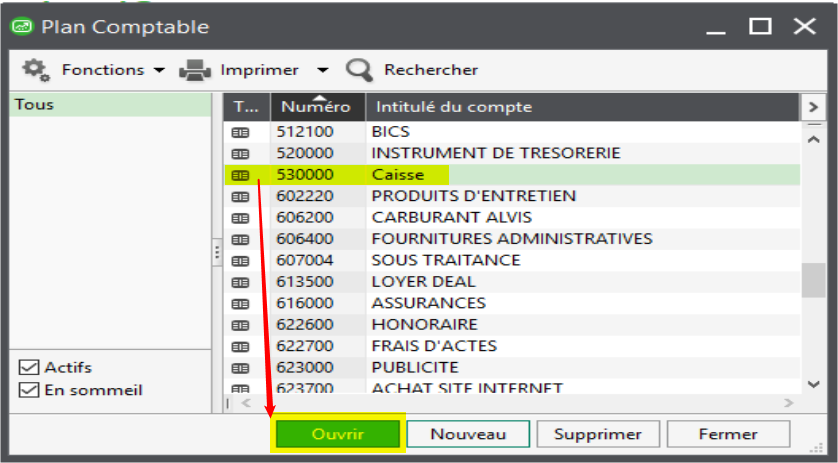Click the Intitulé du compte column header
The width and height of the screenshot is (838, 463).
(x=580, y=107)
